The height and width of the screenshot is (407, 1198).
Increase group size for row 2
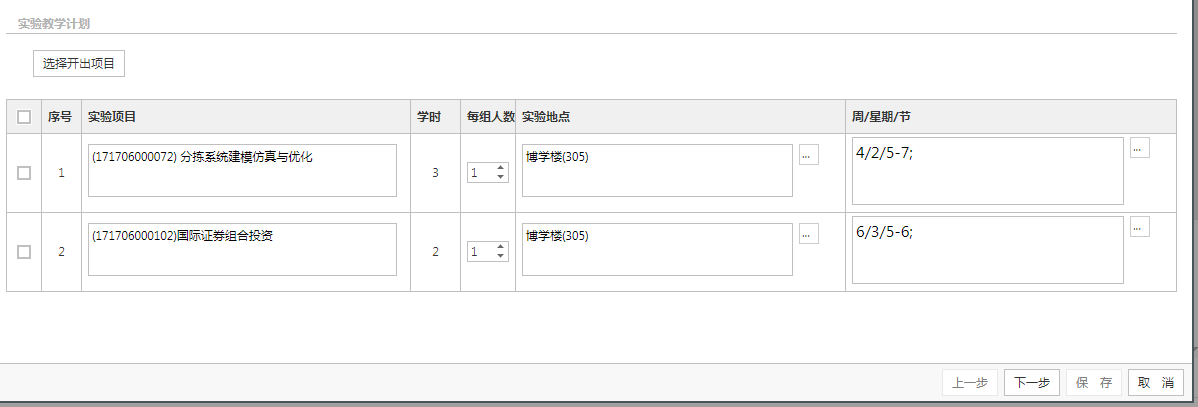pyautogui.click(x=501, y=247)
